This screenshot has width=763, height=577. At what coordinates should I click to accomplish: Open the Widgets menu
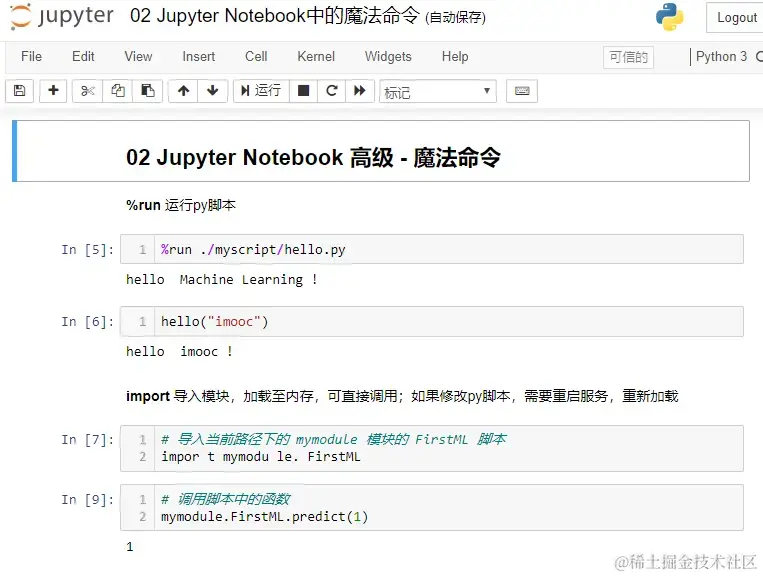click(x=388, y=56)
